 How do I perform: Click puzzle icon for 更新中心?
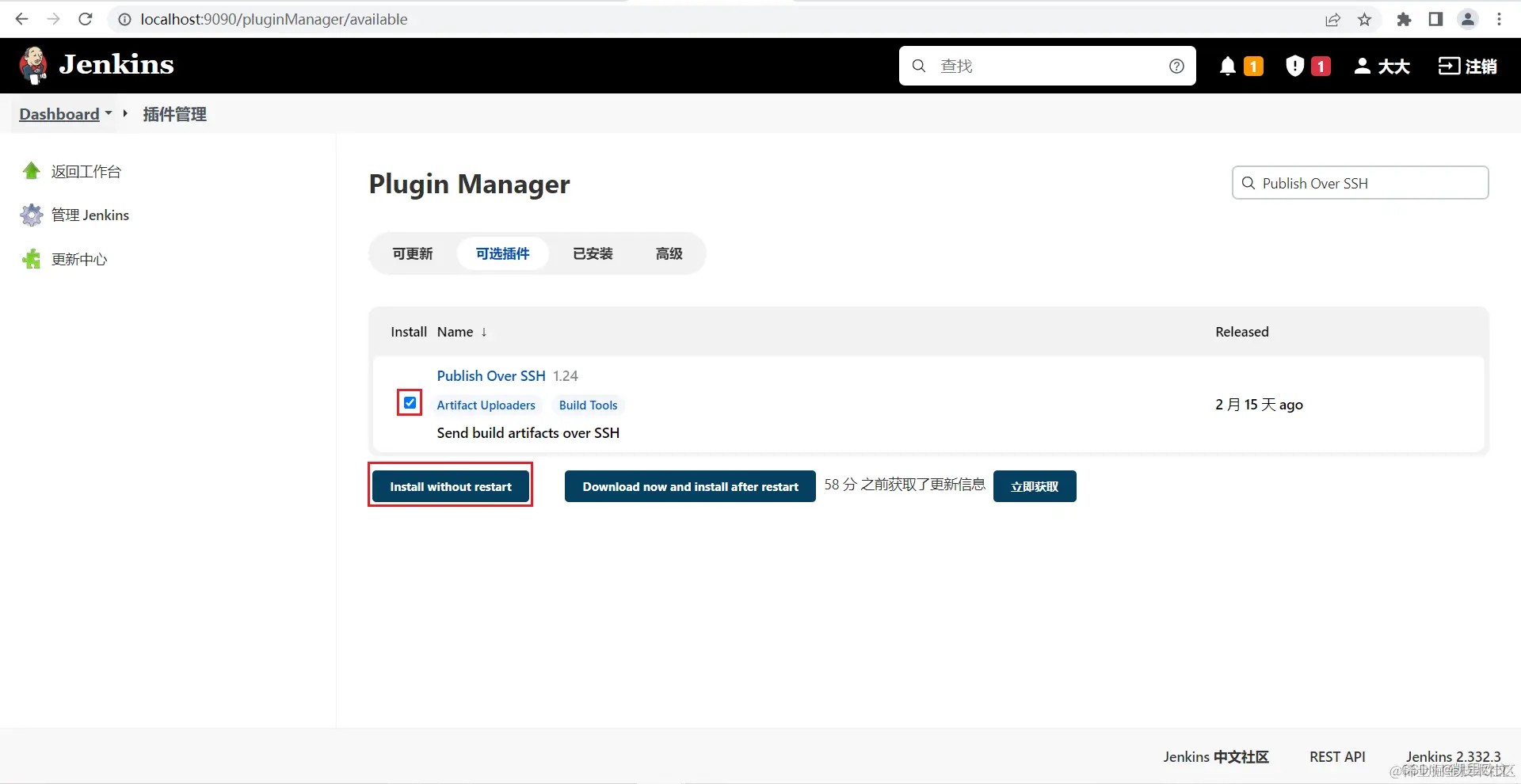[32, 259]
